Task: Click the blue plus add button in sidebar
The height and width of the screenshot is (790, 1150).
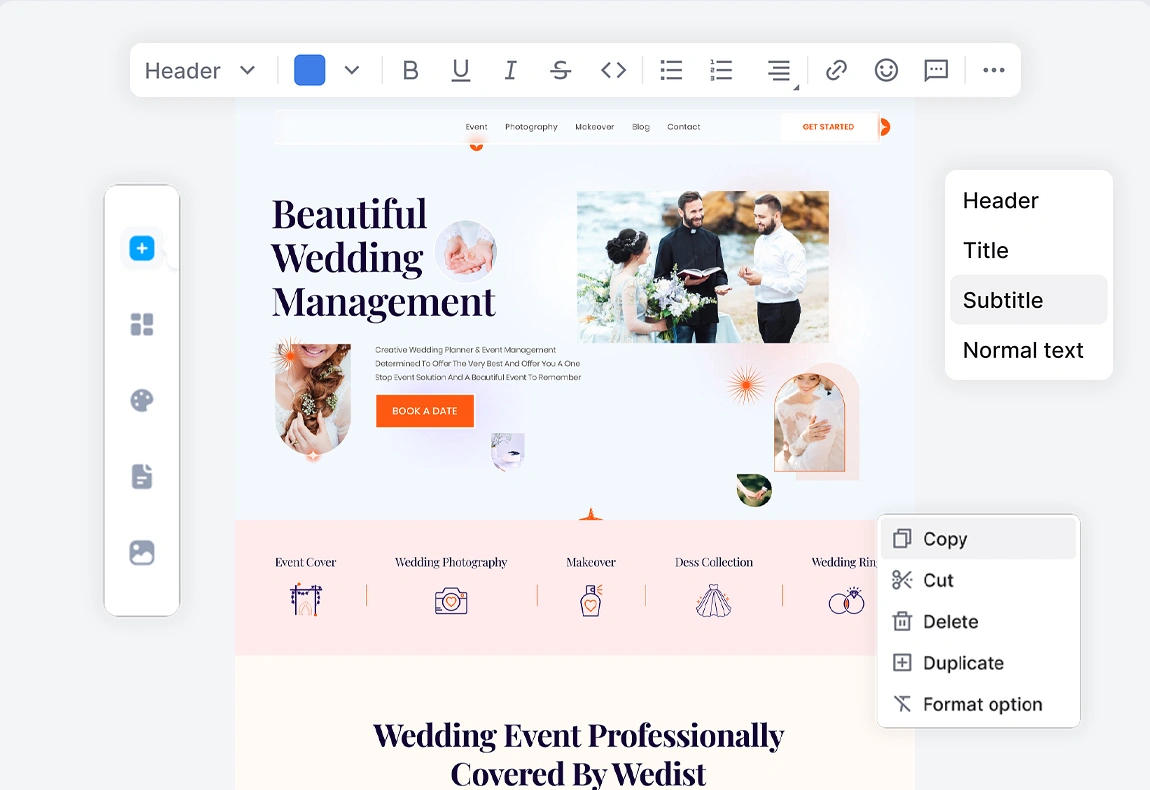Action: click(x=142, y=249)
